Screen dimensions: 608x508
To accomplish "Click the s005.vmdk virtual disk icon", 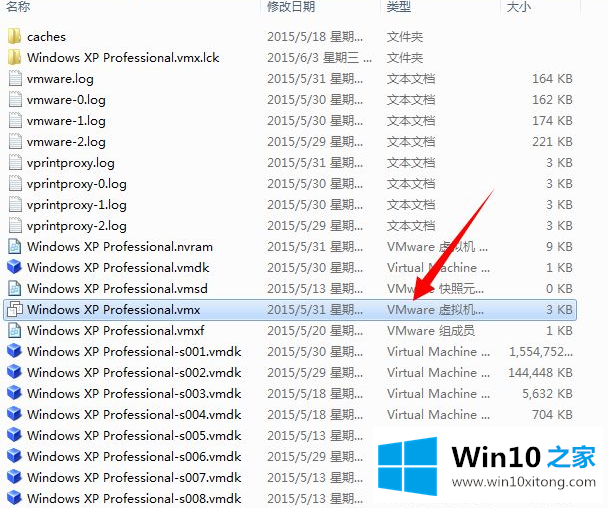I will [15, 435].
